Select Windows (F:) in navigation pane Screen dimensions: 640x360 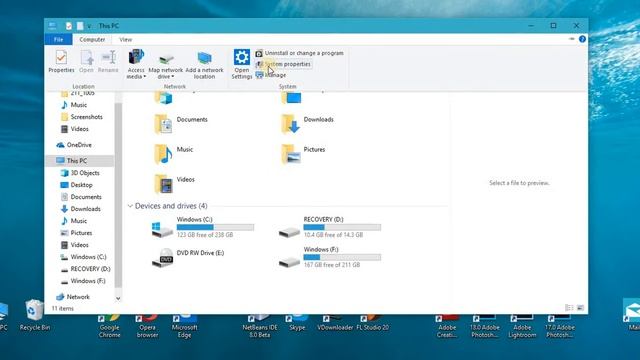(83, 281)
